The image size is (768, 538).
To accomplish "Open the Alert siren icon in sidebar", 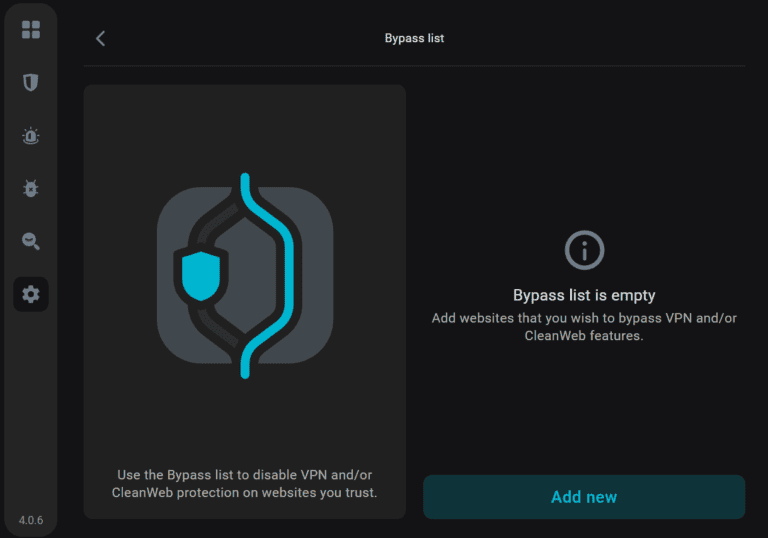I will tap(31, 136).
